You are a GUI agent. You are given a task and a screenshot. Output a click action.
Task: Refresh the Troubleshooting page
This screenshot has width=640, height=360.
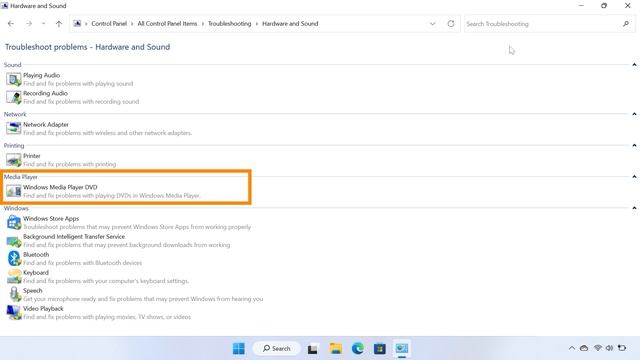coord(451,24)
